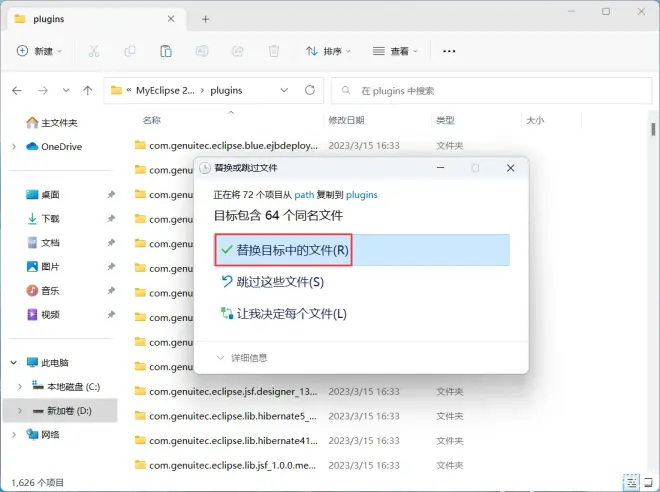Refresh the plugins folder view
Viewport: 660px width, 492px height.
click(310, 90)
